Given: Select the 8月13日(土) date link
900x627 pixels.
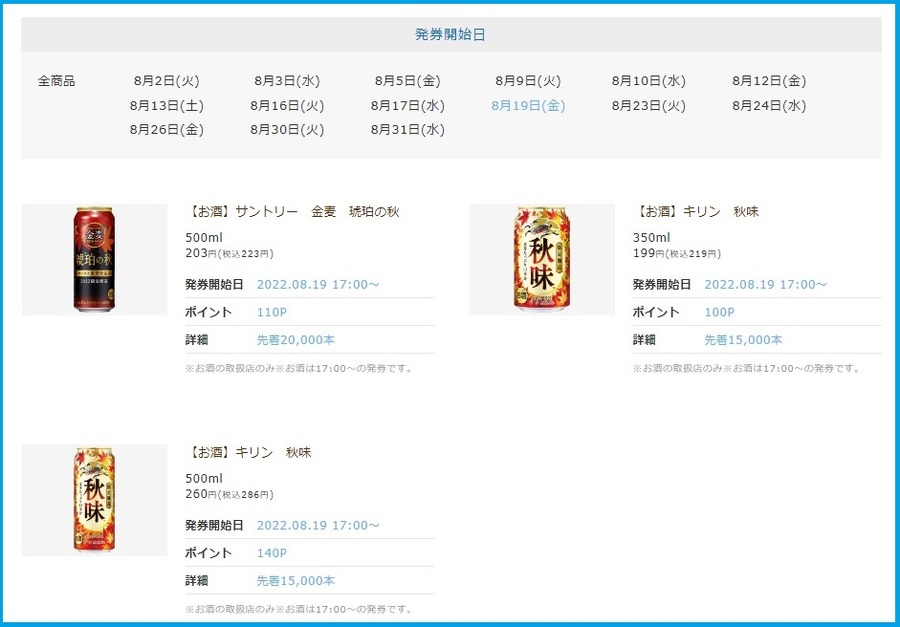Looking at the screenshot, I should click(166, 106).
